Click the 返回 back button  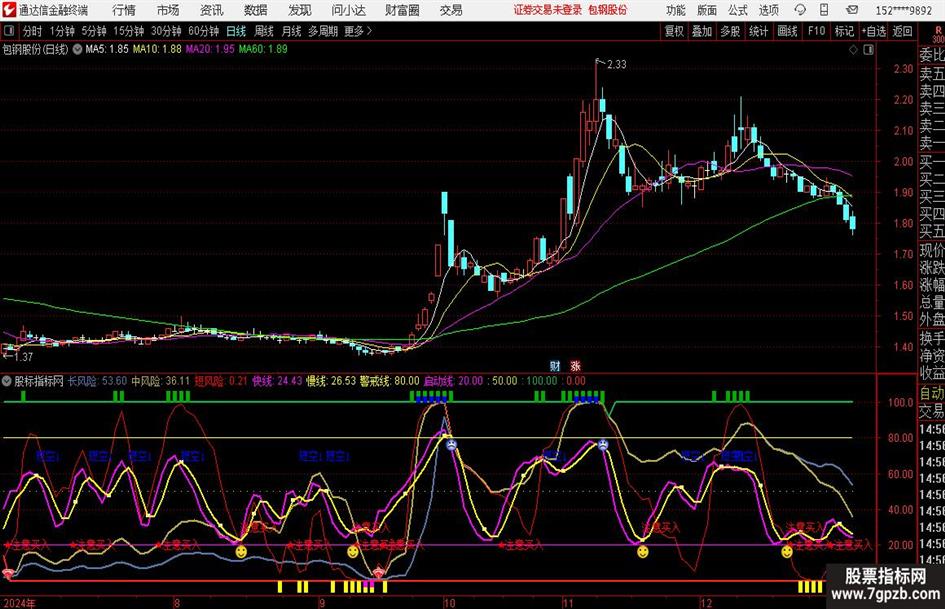tap(902, 31)
